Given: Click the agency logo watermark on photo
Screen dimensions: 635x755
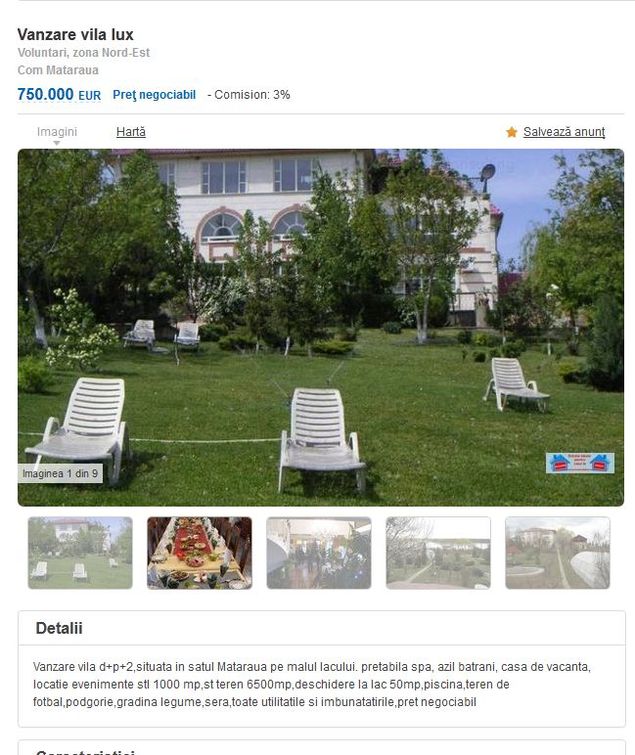Looking at the screenshot, I should pos(580,463).
